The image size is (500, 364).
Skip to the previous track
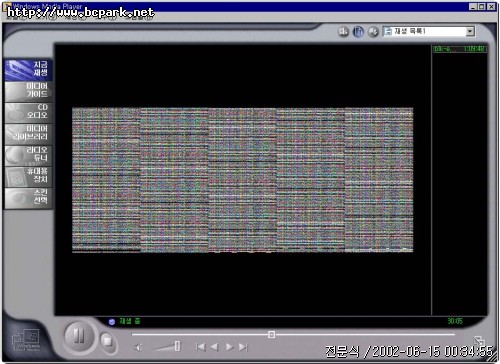tap(200, 347)
